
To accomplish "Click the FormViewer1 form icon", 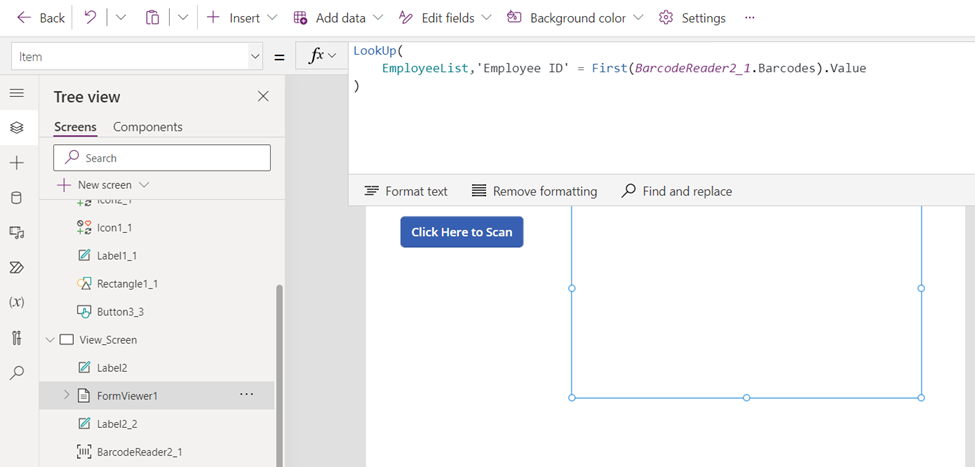I will (x=84, y=395).
